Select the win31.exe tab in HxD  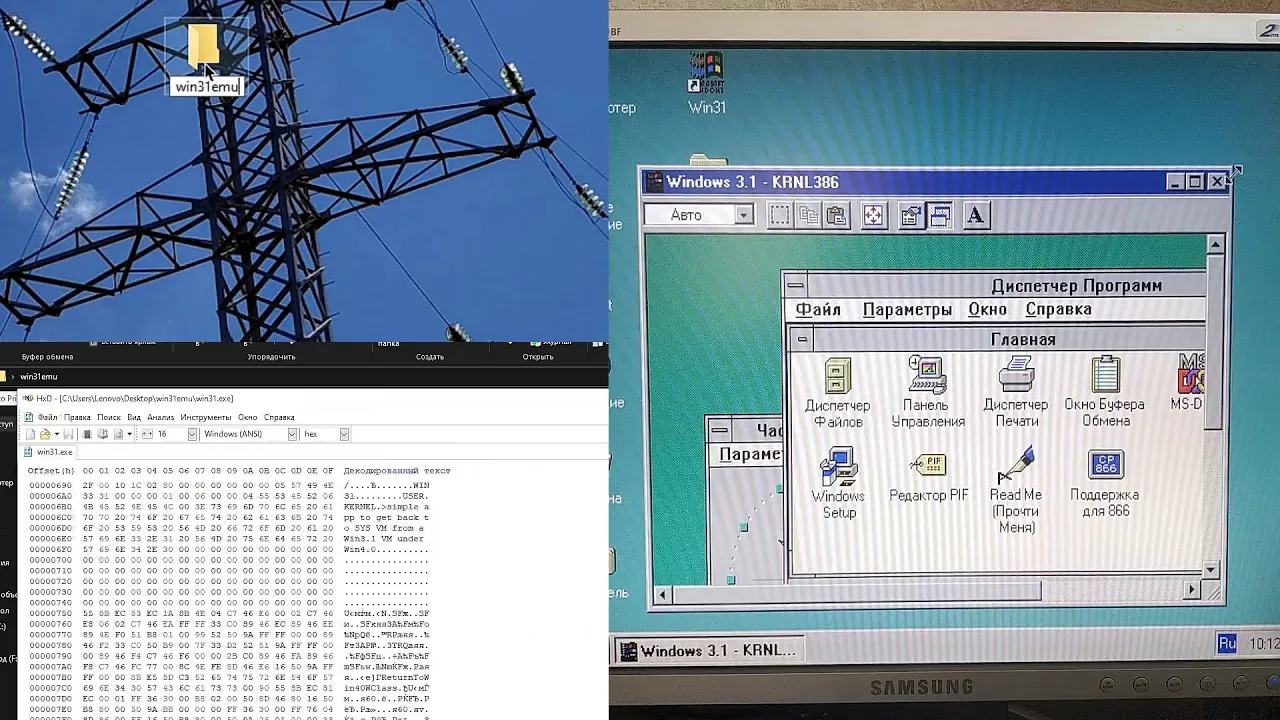pyautogui.click(x=50, y=452)
